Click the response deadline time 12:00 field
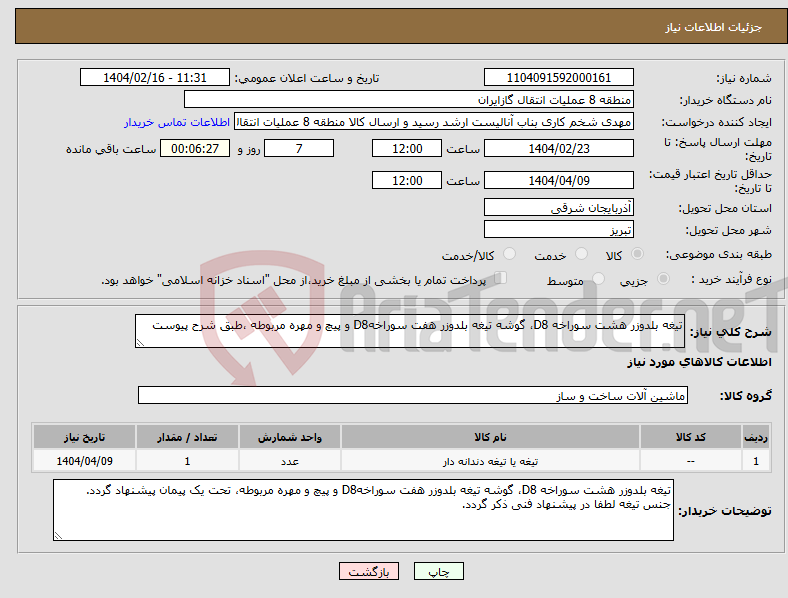The width and height of the screenshot is (788, 598). [x=407, y=148]
